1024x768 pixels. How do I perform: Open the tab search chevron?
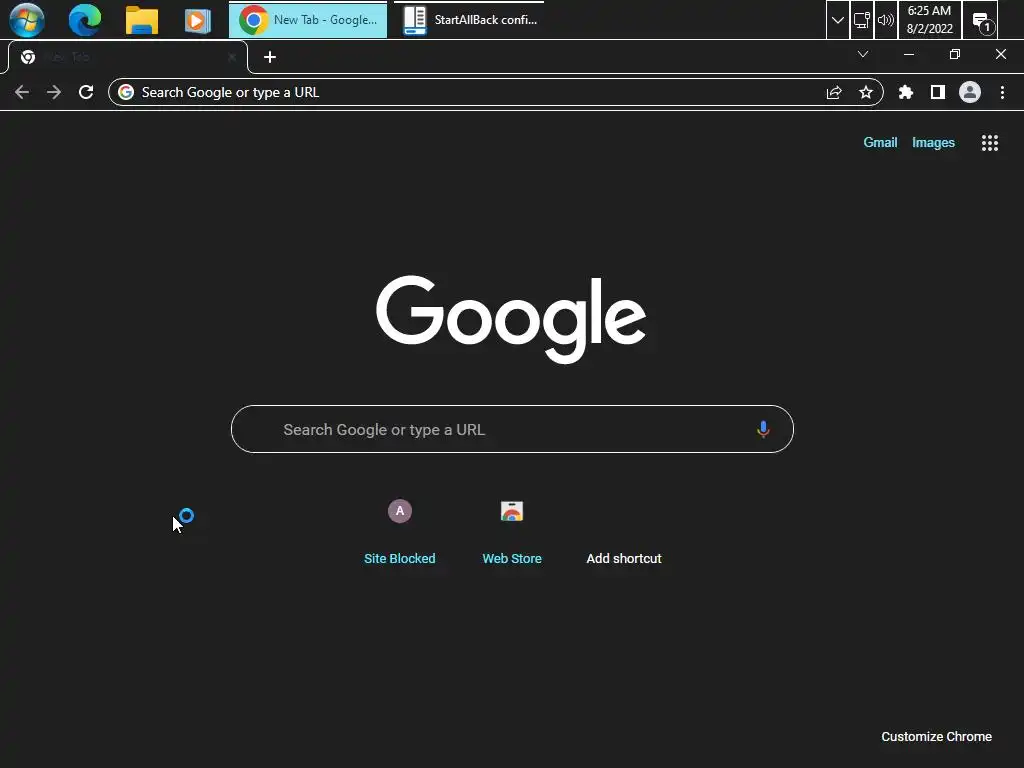[863, 54]
